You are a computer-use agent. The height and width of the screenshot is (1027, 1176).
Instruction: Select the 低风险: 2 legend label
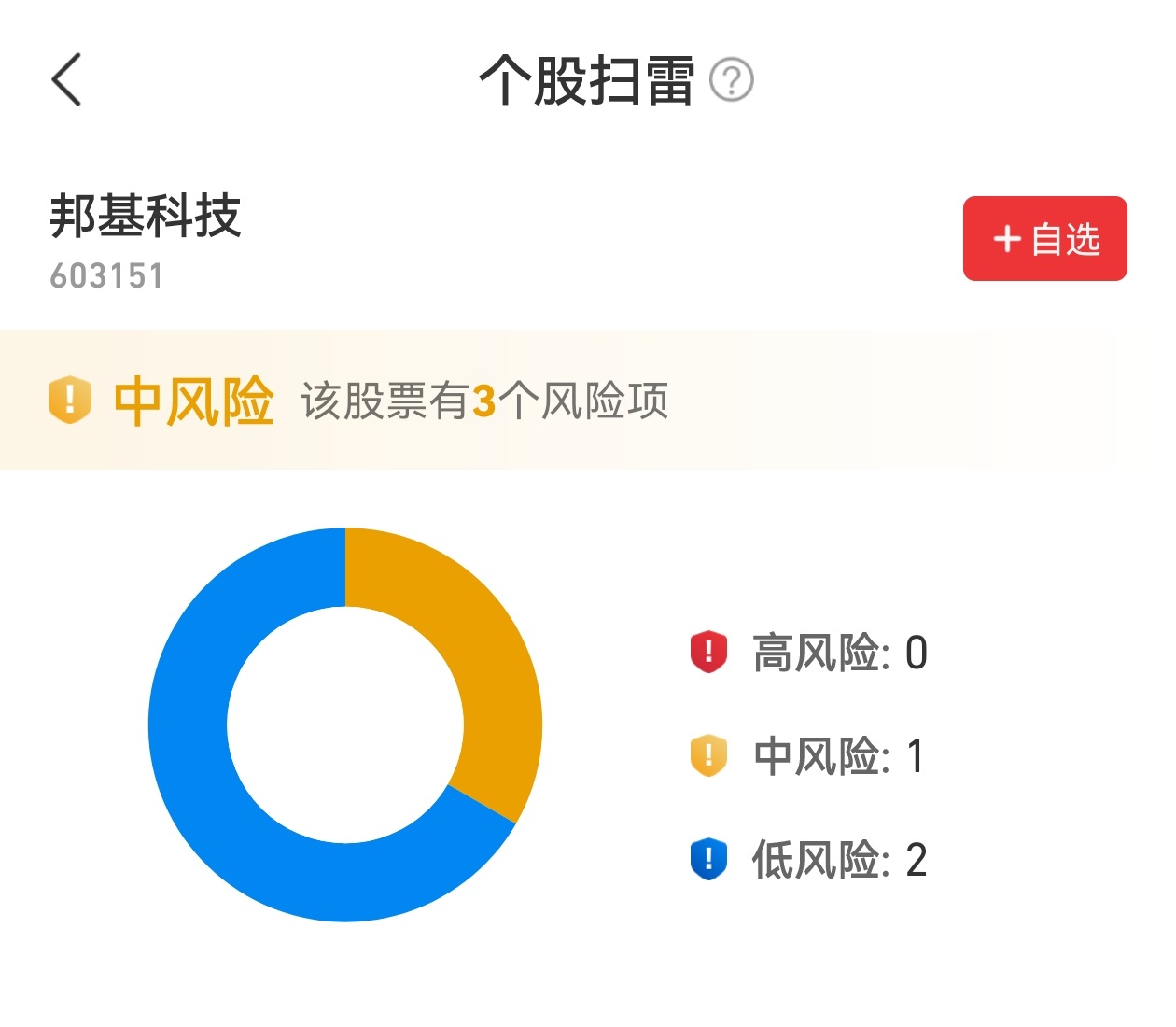pyautogui.click(x=840, y=860)
